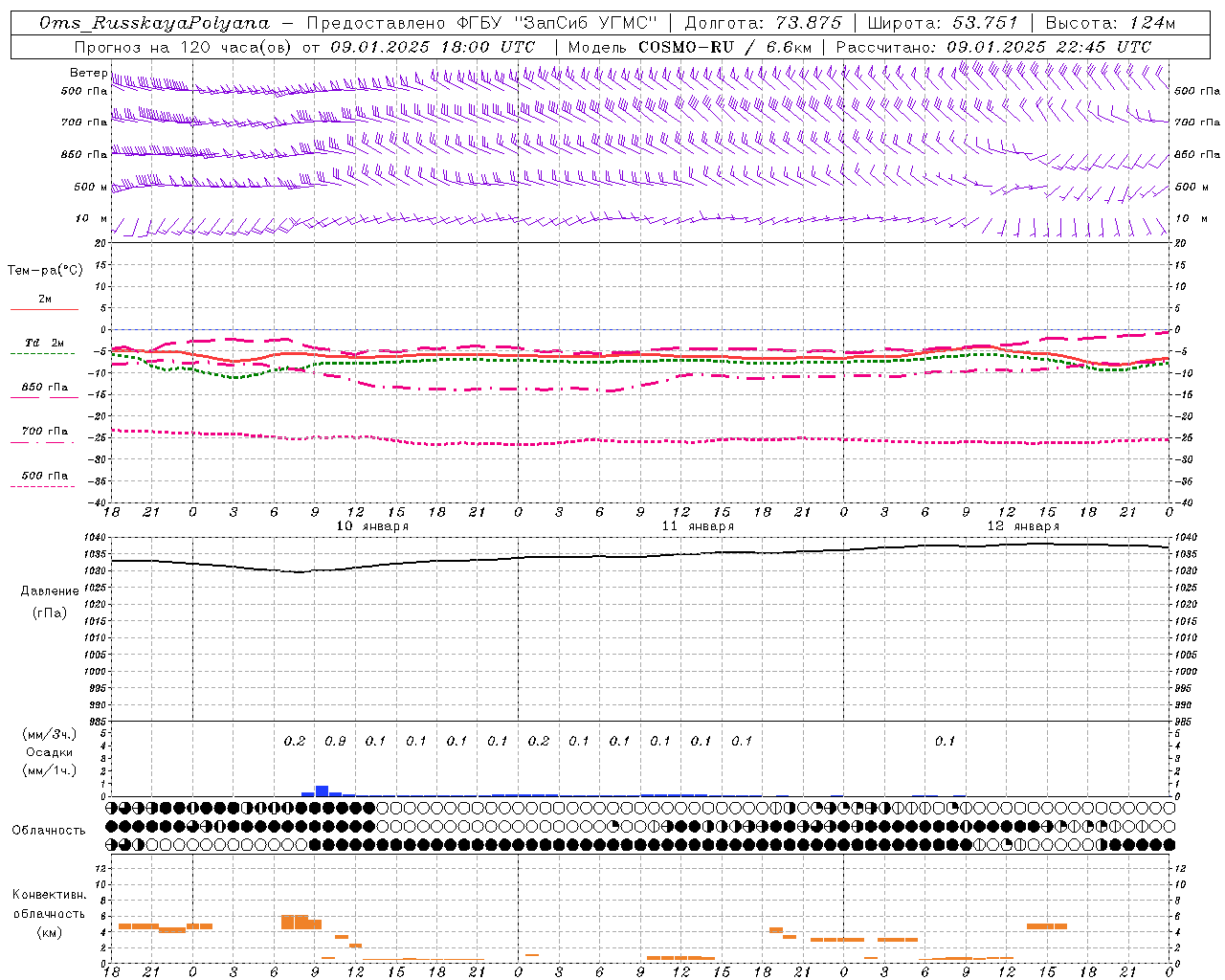This screenshot has width=1225, height=980.
Task: Click '(км)' unit under convective cloud label
Action: pos(50,933)
